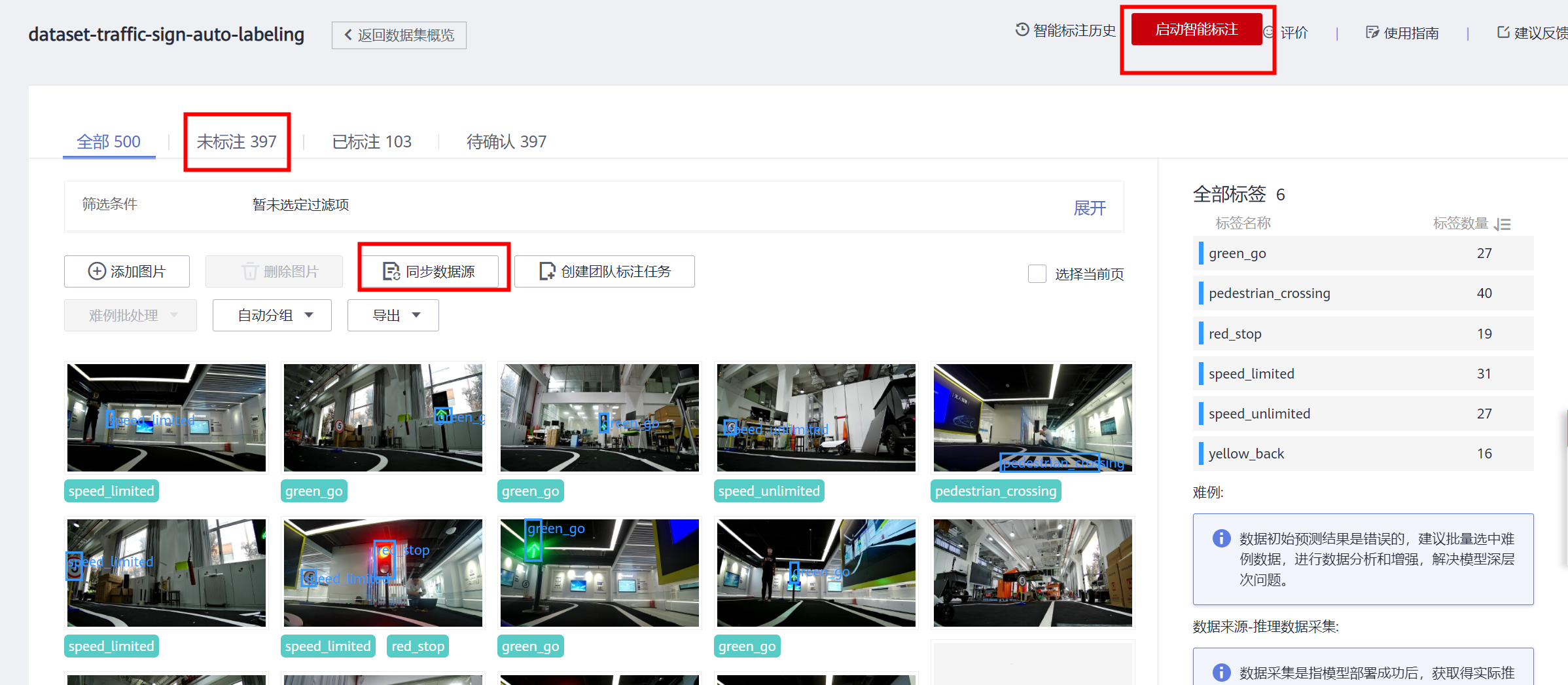The width and height of the screenshot is (1568, 685).
Task: Click the 暂未选定过滤项 filter text
Action: (300, 205)
